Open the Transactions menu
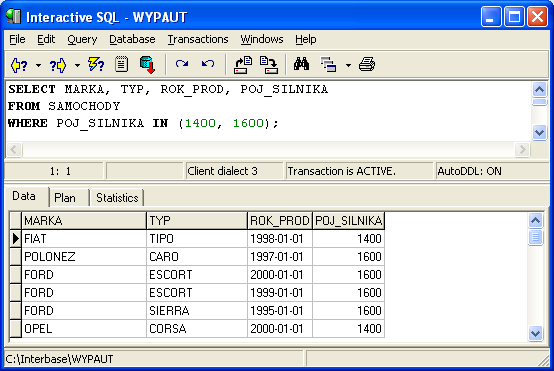554x371 pixels. coord(198,39)
